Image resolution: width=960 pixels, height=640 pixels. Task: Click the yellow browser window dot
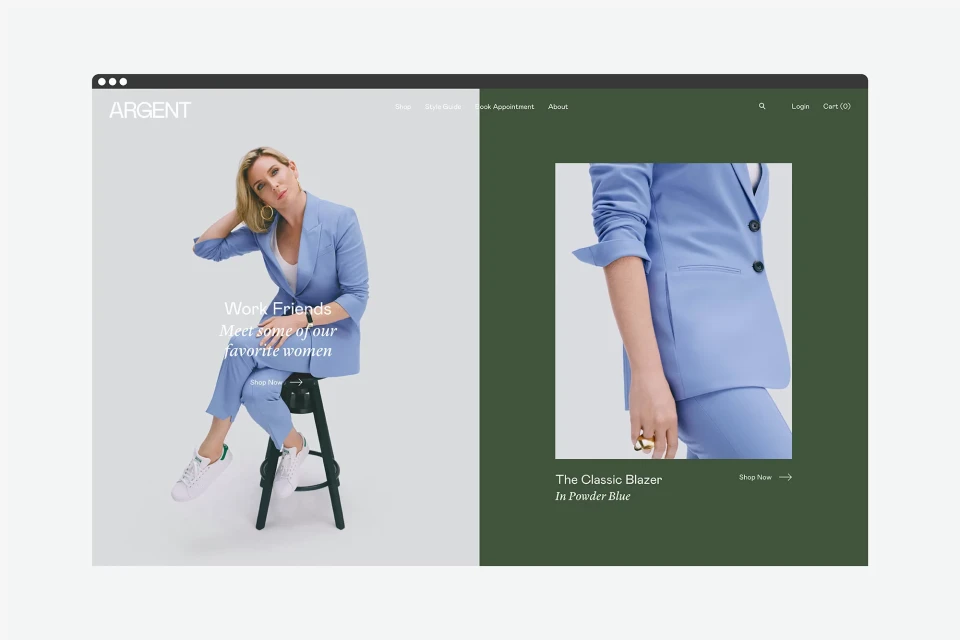[113, 81]
